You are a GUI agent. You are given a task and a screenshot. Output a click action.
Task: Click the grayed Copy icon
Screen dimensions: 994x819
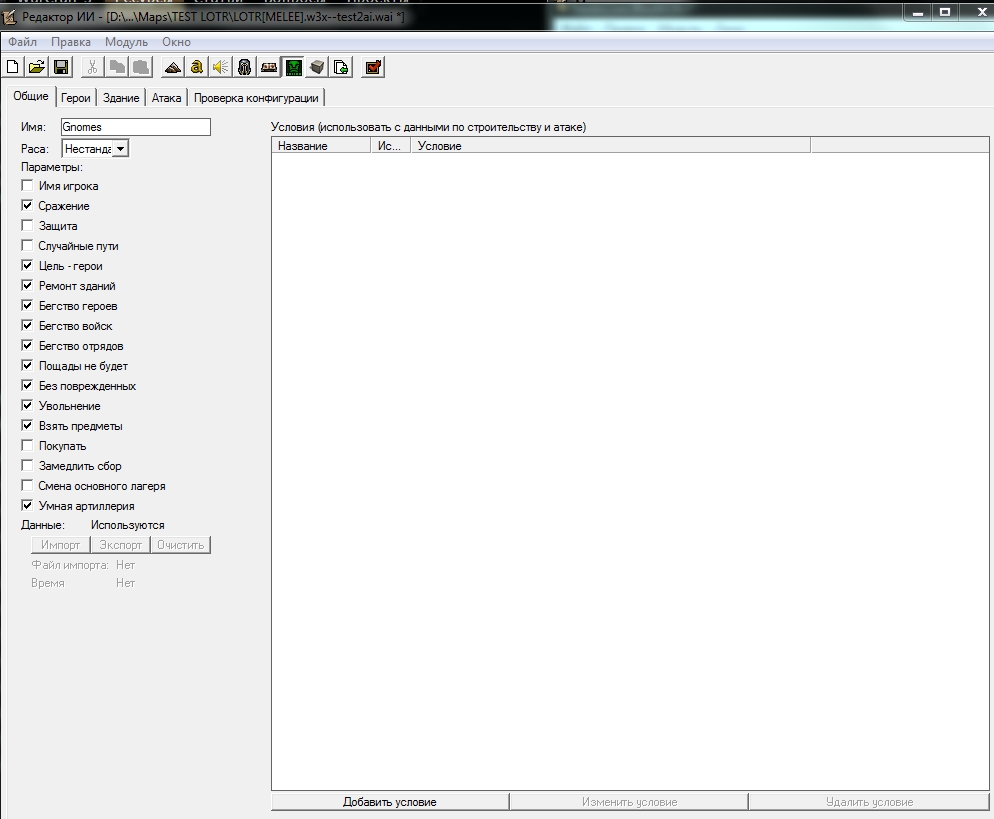117,67
